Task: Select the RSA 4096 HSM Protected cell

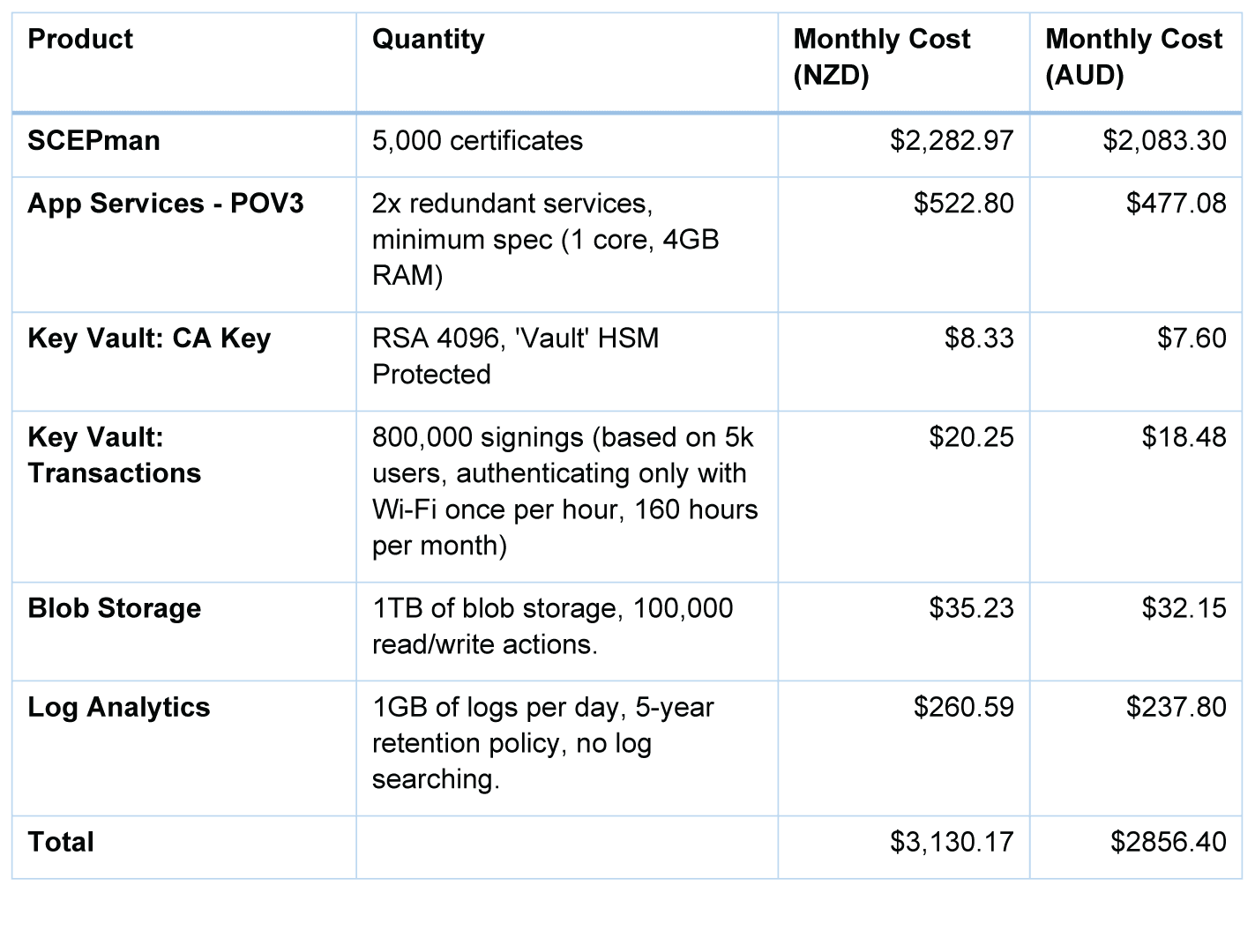Action: click(515, 356)
